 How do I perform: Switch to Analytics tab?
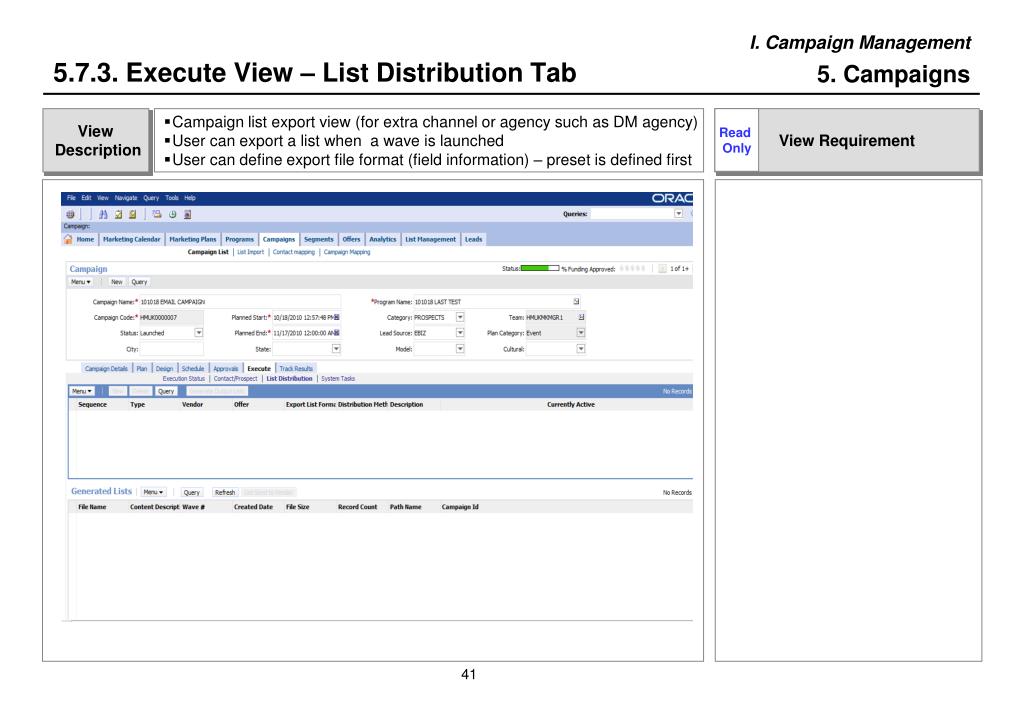[x=382, y=239]
